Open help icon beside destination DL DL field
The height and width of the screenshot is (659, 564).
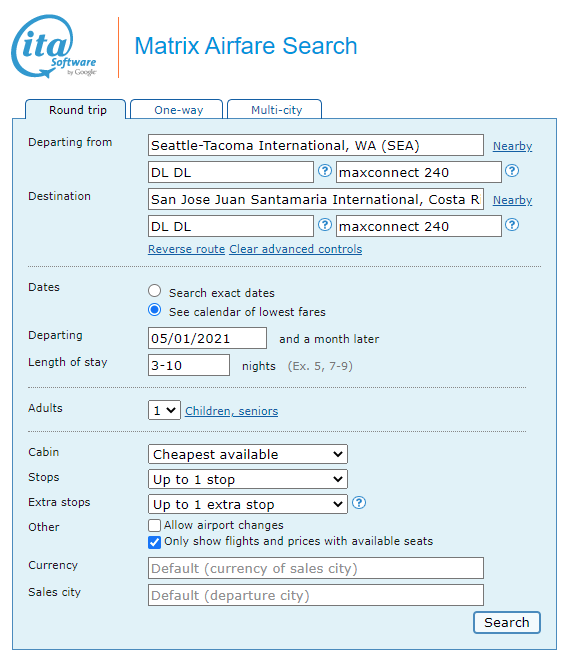pos(324,225)
